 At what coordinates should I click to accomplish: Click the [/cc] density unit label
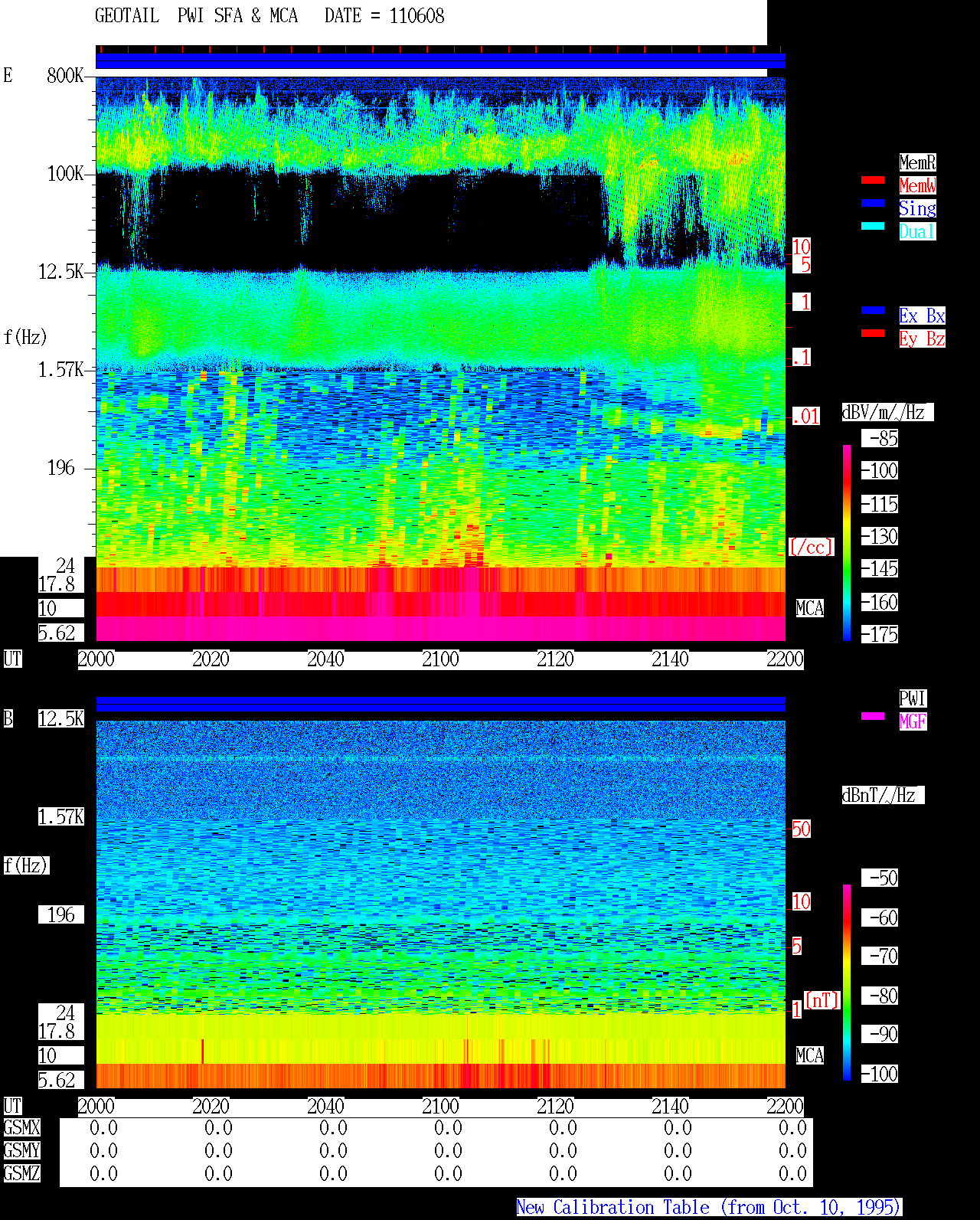click(x=811, y=547)
